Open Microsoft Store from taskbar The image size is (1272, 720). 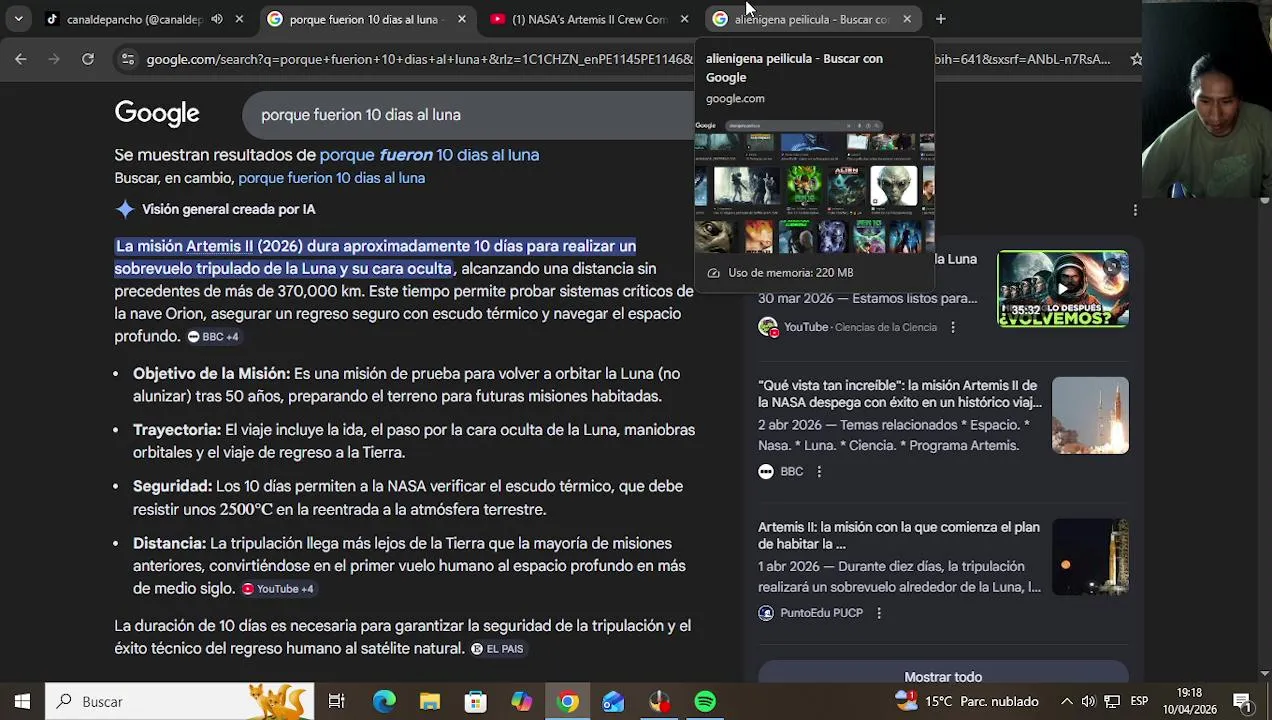pyautogui.click(x=476, y=701)
